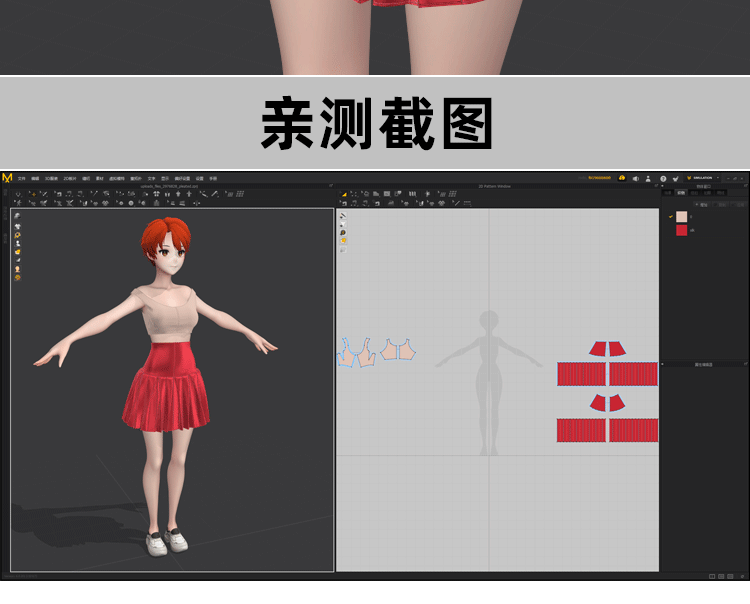
Task: Click the top icon in the 2D window's vertical toolbar
Action: pos(343,216)
